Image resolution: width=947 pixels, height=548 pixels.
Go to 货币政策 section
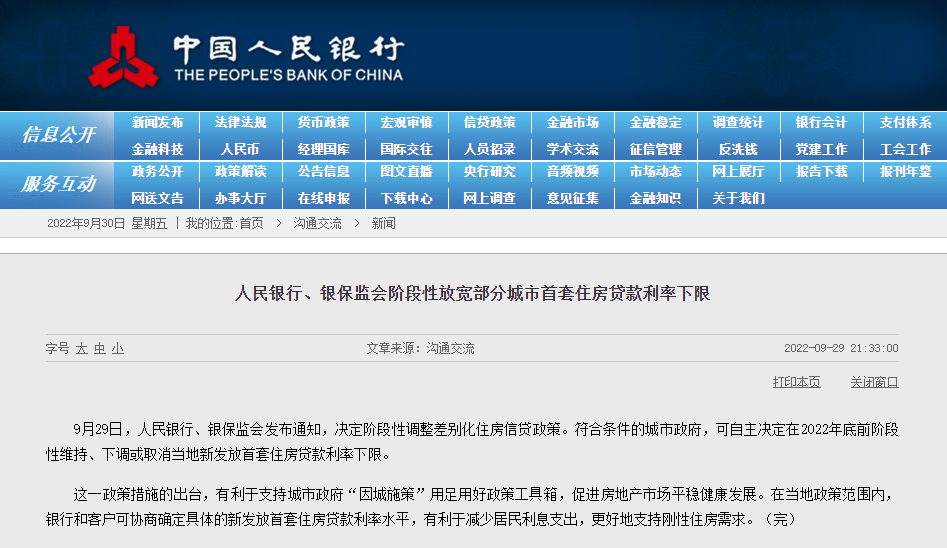point(323,123)
